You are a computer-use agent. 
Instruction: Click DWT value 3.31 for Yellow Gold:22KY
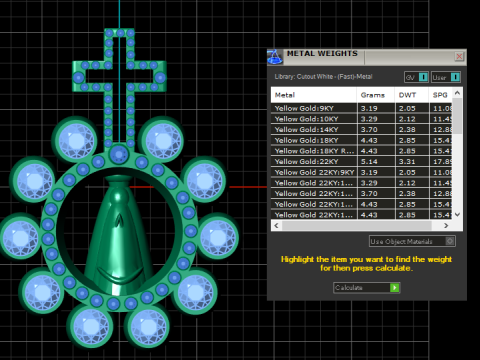[x=407, y=161]
